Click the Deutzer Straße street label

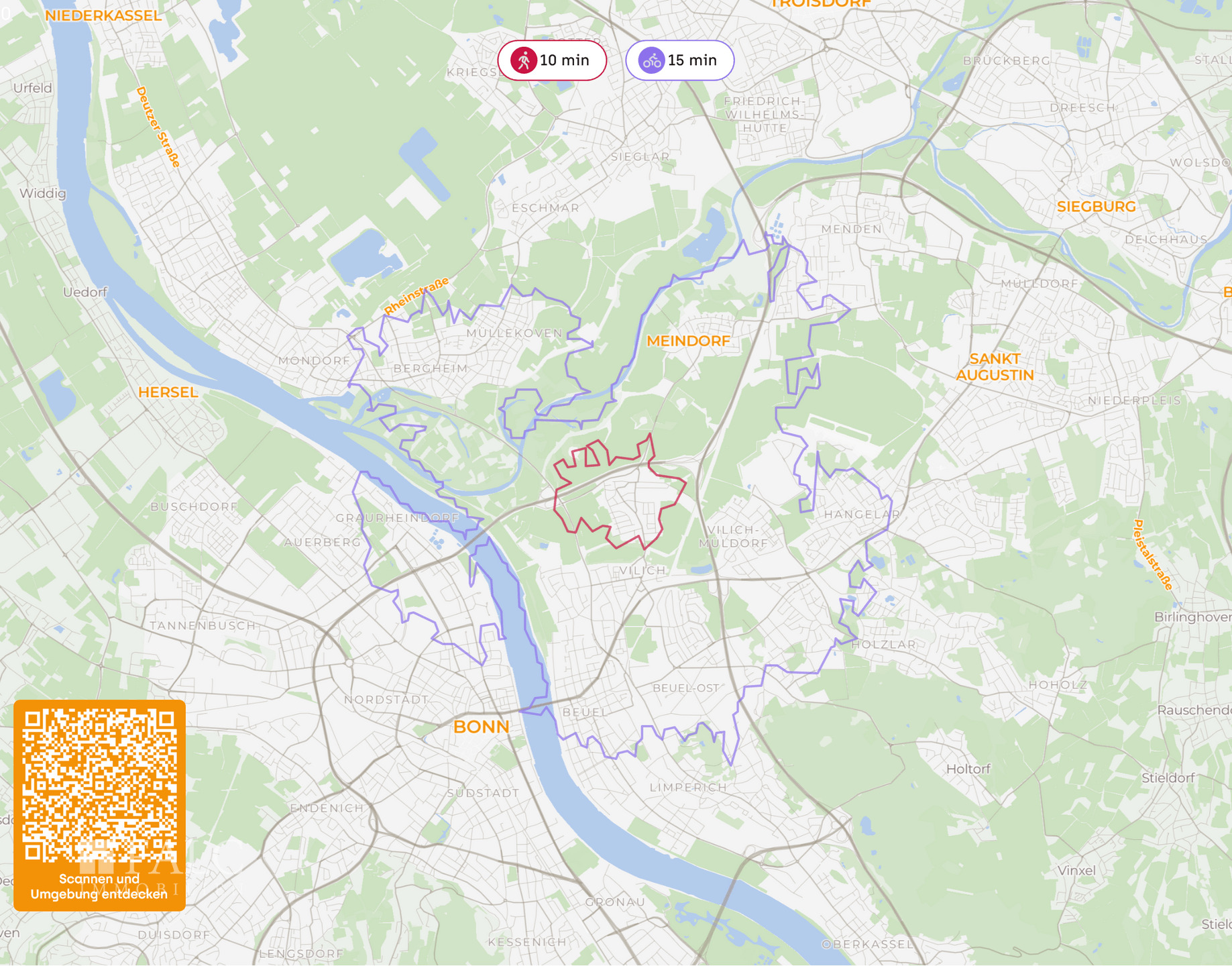158,127
